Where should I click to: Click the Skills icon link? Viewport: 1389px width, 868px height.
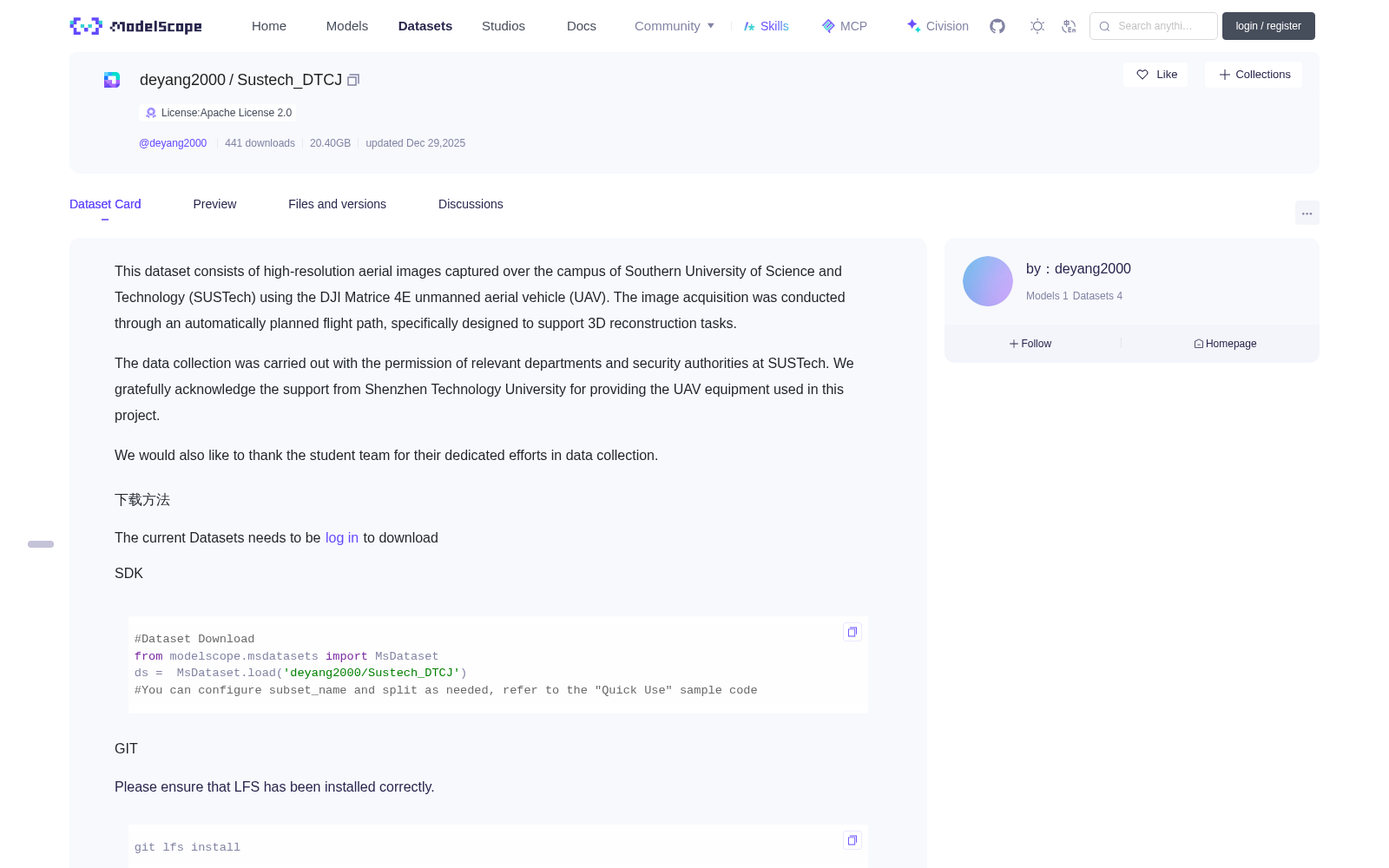[766, 26]
